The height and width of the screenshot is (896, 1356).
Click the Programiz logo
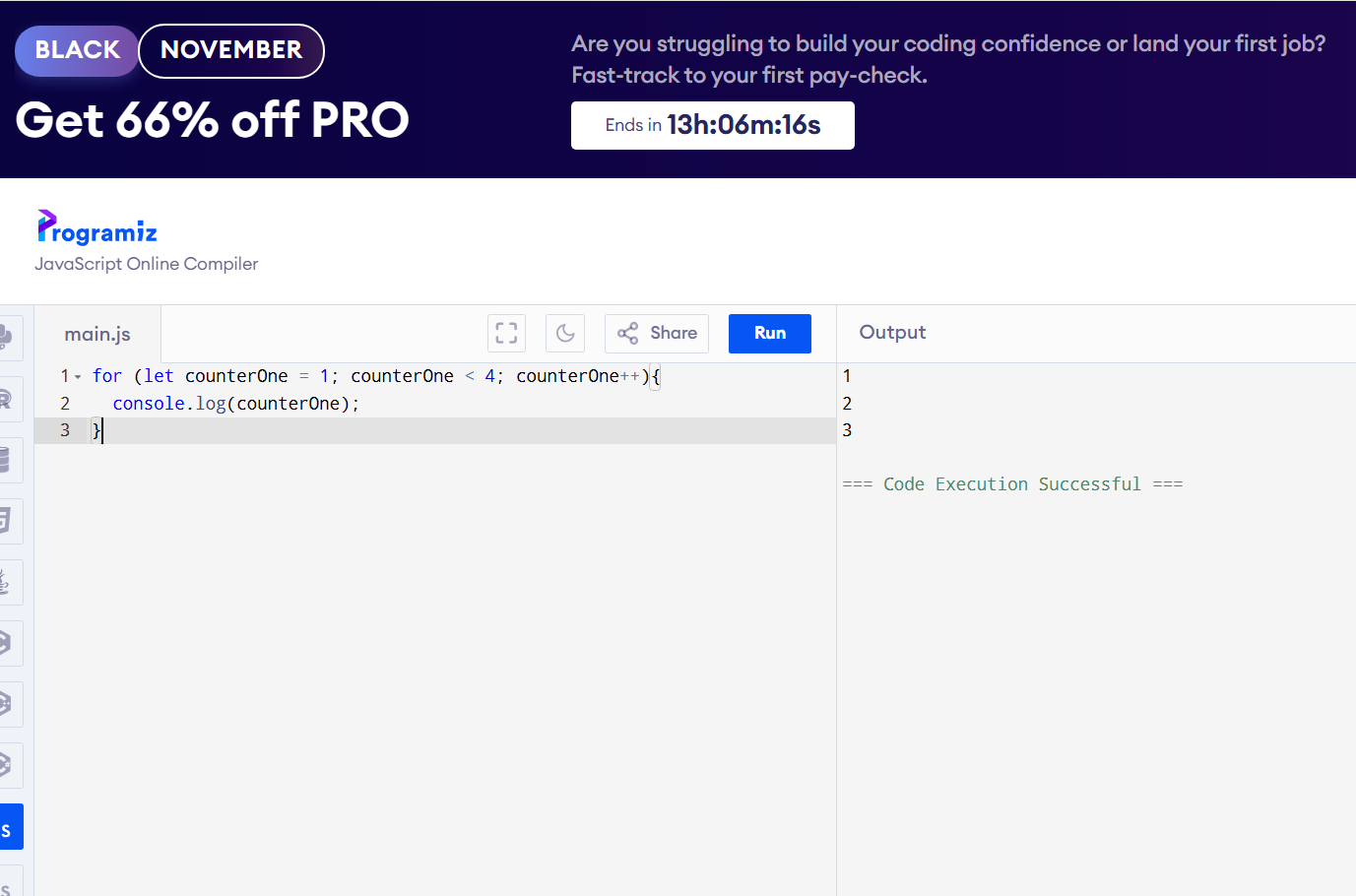97,227
